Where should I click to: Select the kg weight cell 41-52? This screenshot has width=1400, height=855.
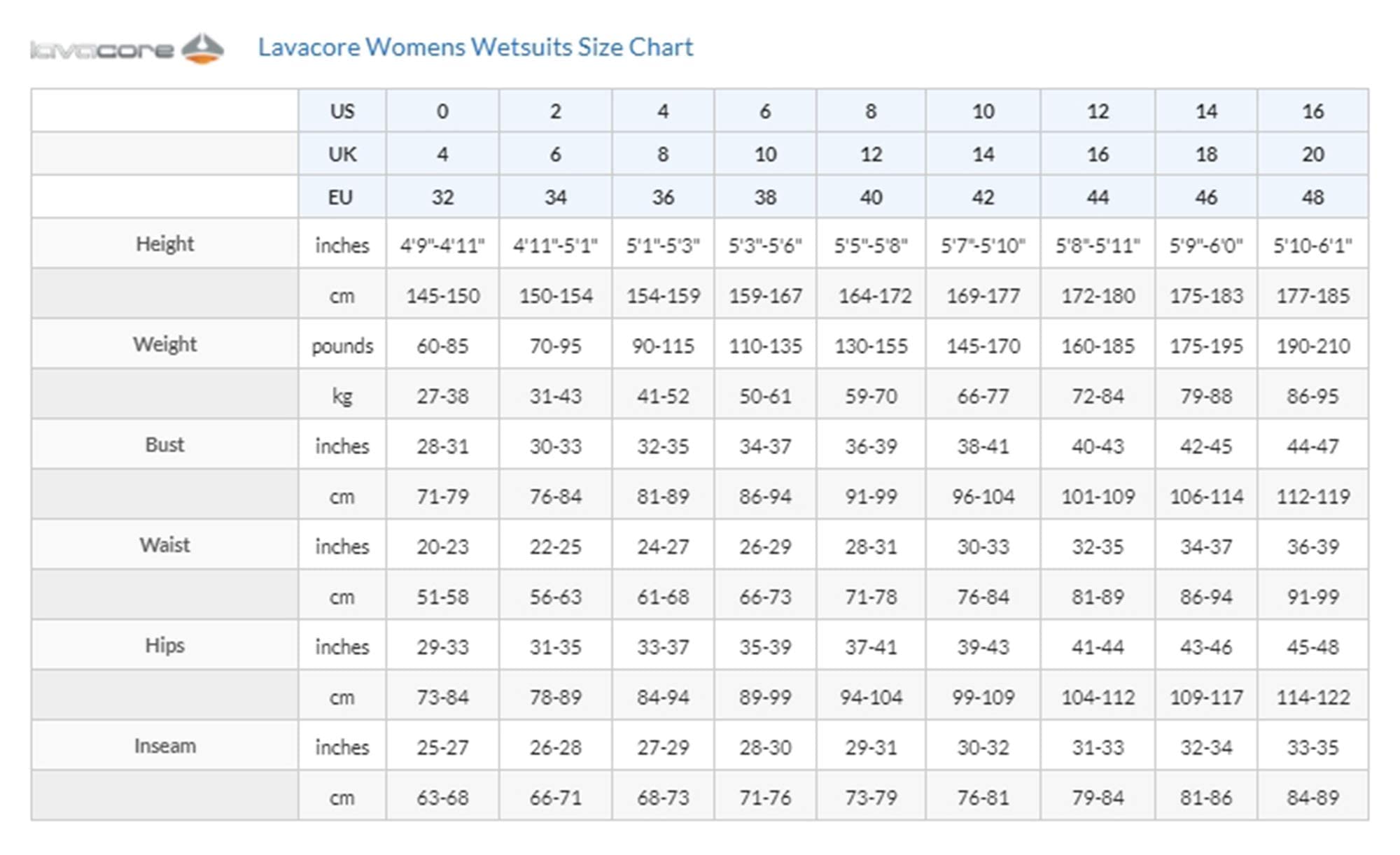tap(663, 396)
